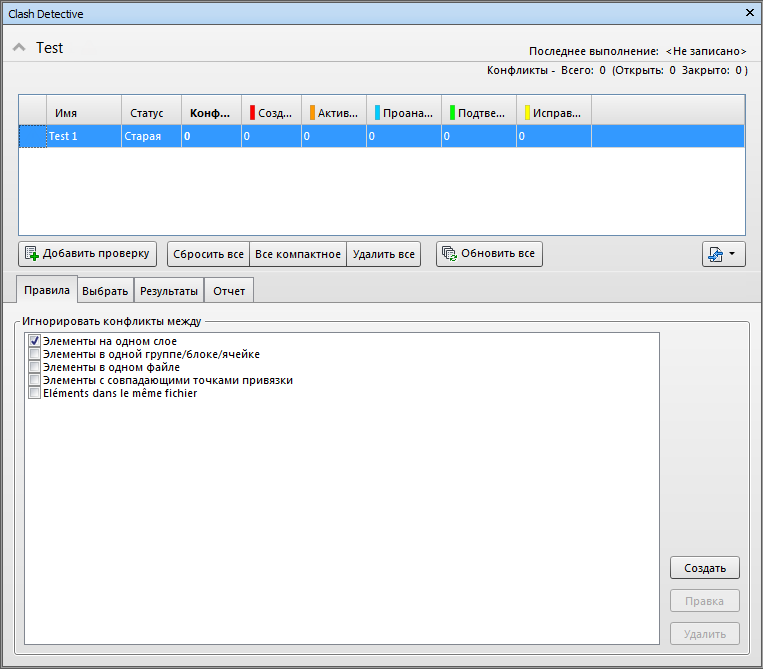Viewport: 763px width, 669px height.
Task: Click the Создать rule button
Action: tap(705, 568)
